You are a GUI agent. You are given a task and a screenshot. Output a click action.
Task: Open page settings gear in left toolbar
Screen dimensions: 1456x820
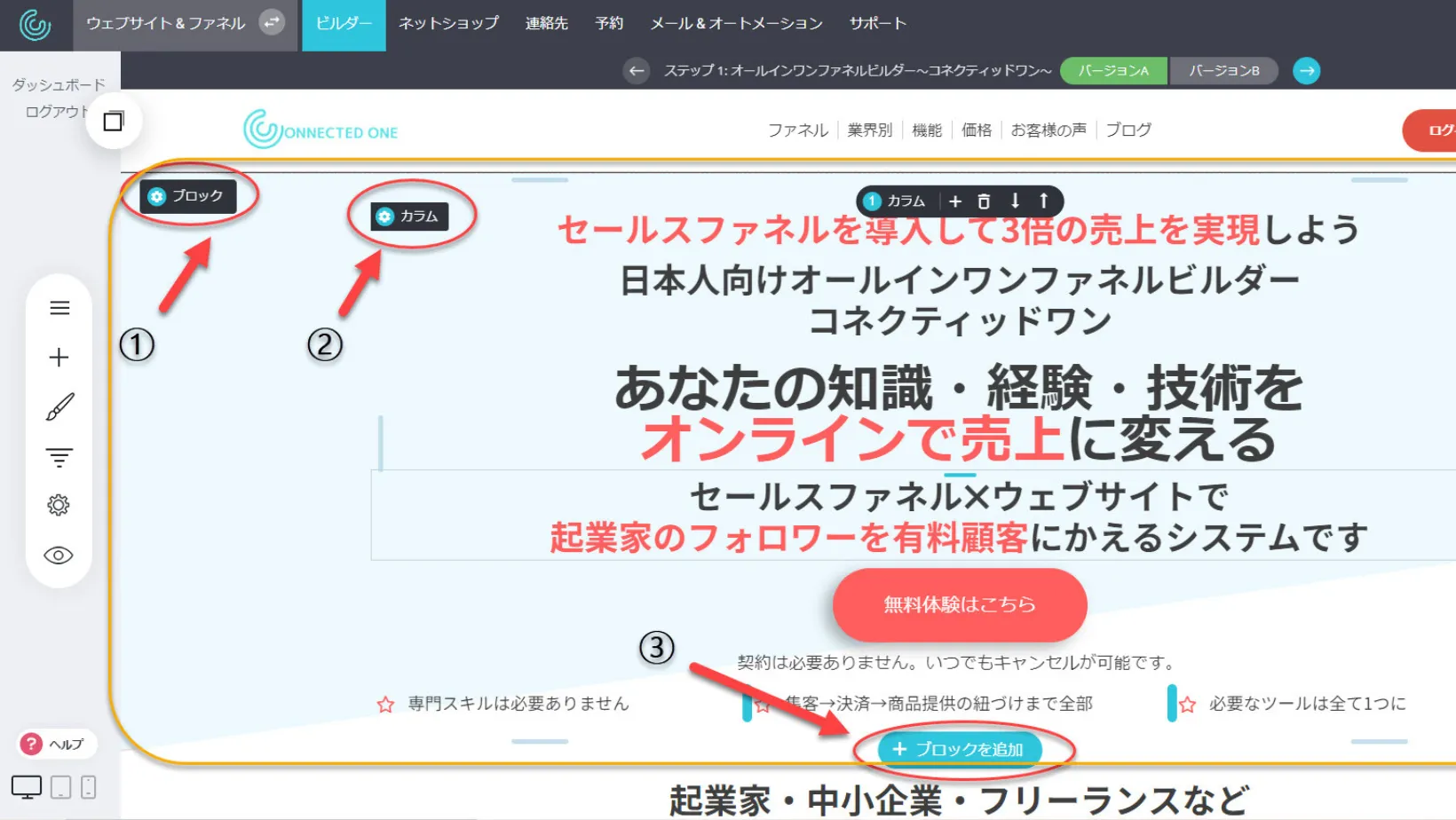tap(59, 505)
